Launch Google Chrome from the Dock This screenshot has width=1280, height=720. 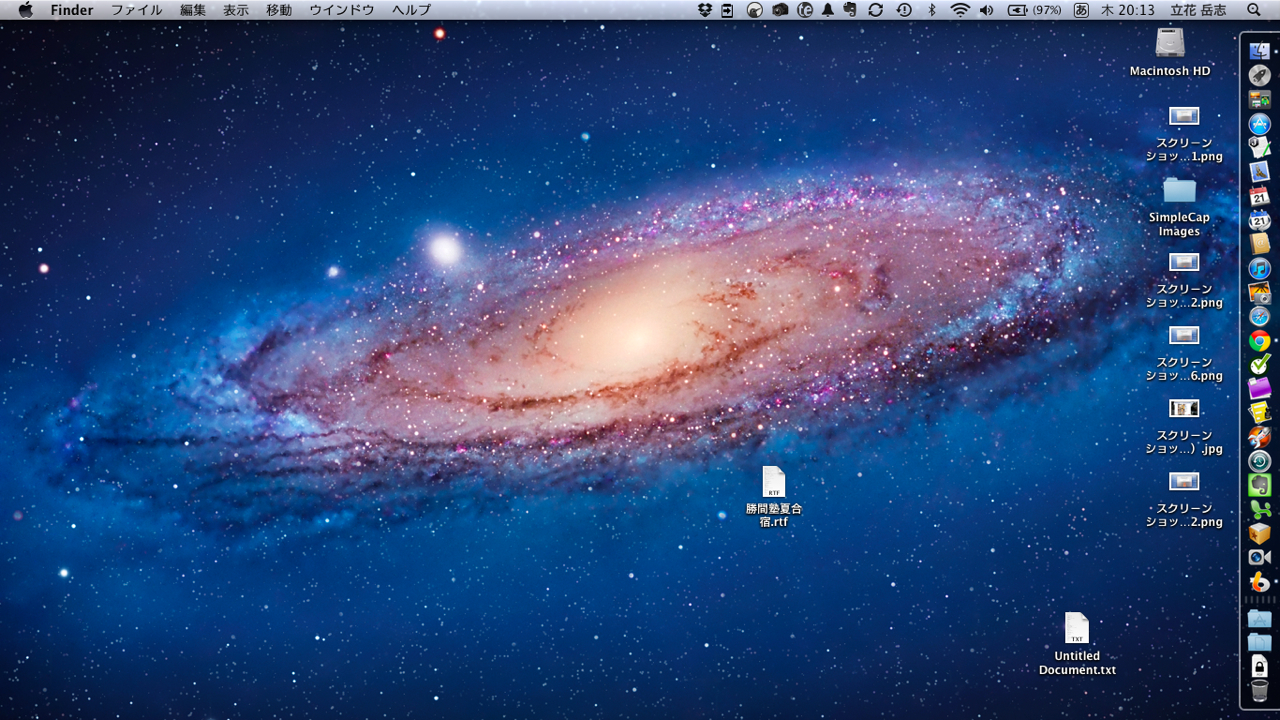click(1259, 341)
